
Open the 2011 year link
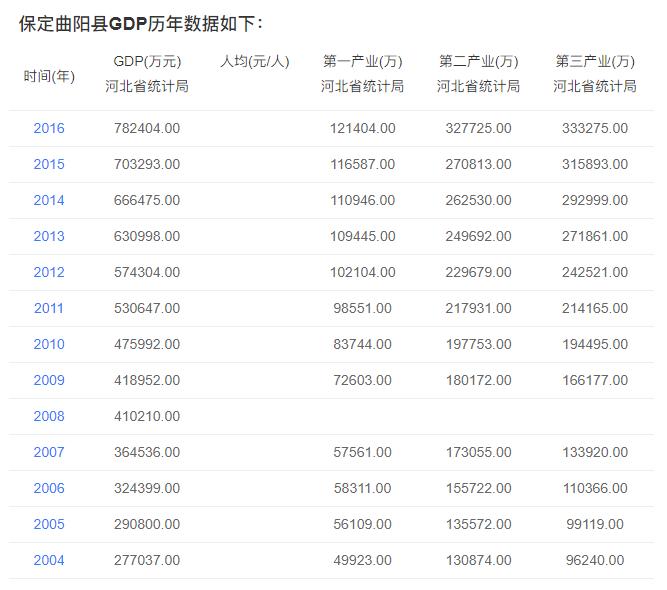(x=49, y=308)
